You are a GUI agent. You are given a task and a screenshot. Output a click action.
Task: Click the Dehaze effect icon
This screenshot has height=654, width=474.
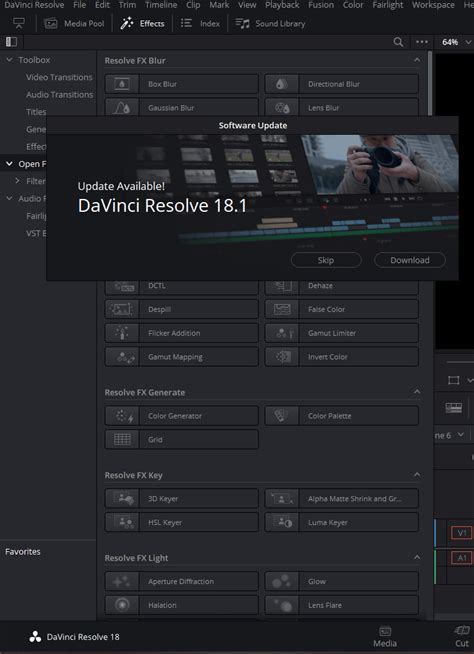tap(282, 286)
